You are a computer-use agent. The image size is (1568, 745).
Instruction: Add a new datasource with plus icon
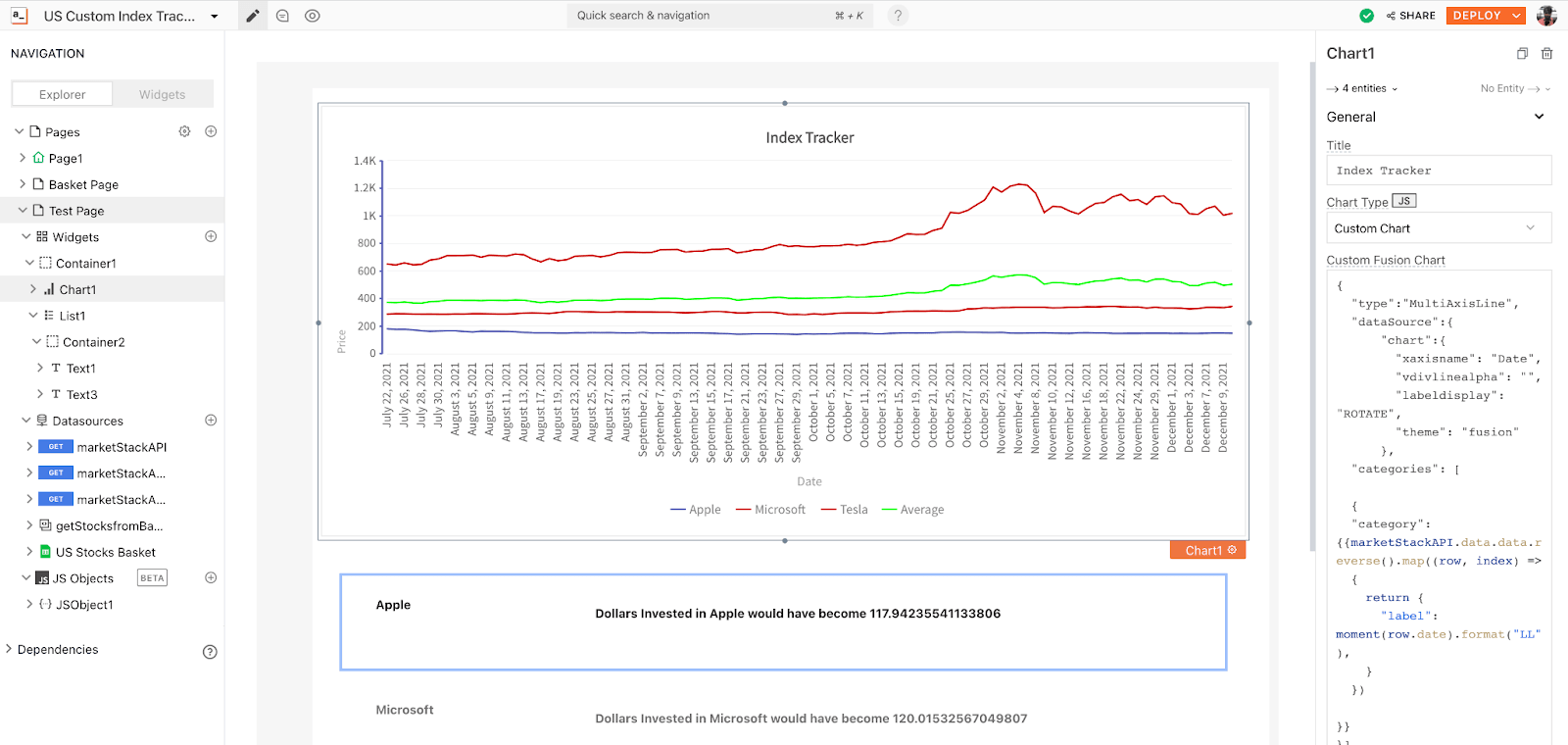tap(211, 421)
